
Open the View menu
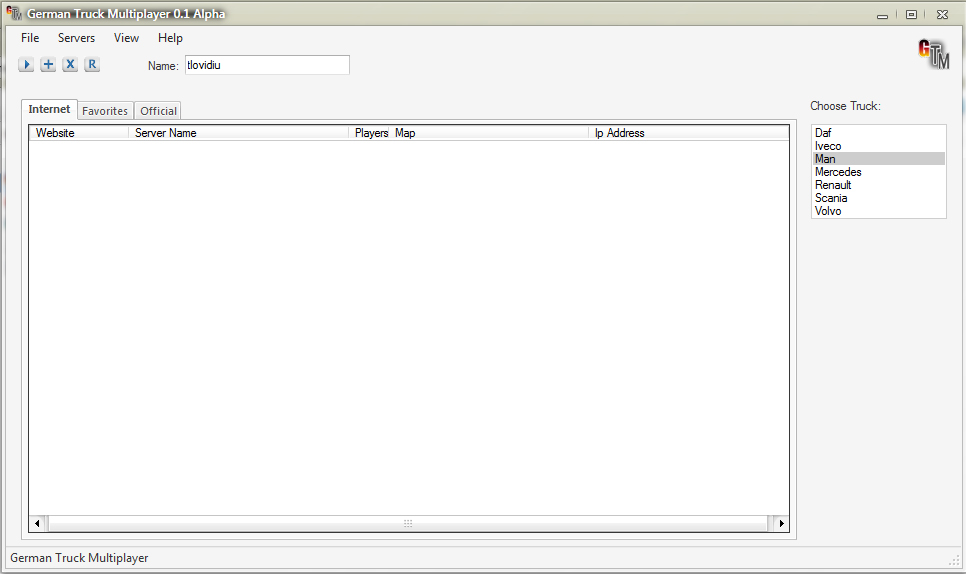pyautogui.click(x=126, y=38)
